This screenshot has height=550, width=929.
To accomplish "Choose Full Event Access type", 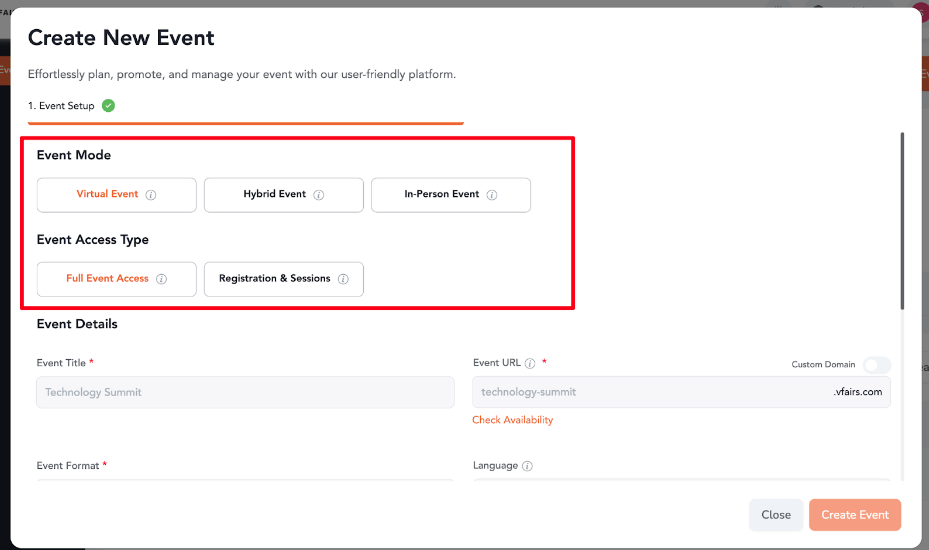I will tap(117, 279).
